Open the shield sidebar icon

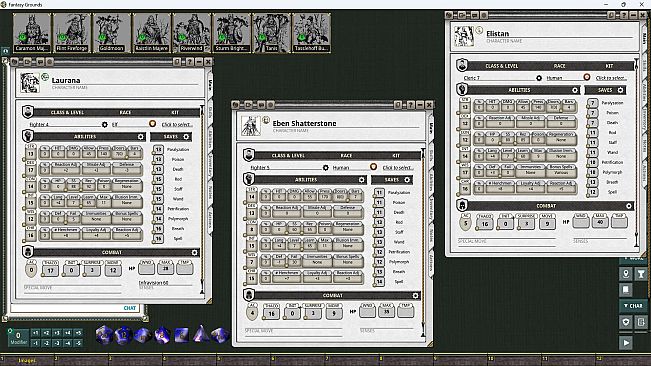[x=626, y=322]
